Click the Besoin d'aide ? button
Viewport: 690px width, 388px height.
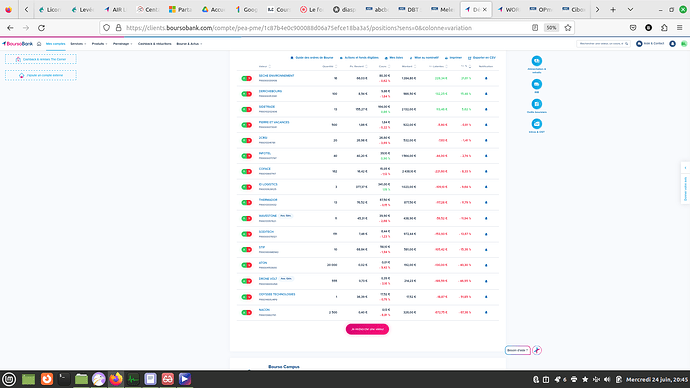pos(518,350)
